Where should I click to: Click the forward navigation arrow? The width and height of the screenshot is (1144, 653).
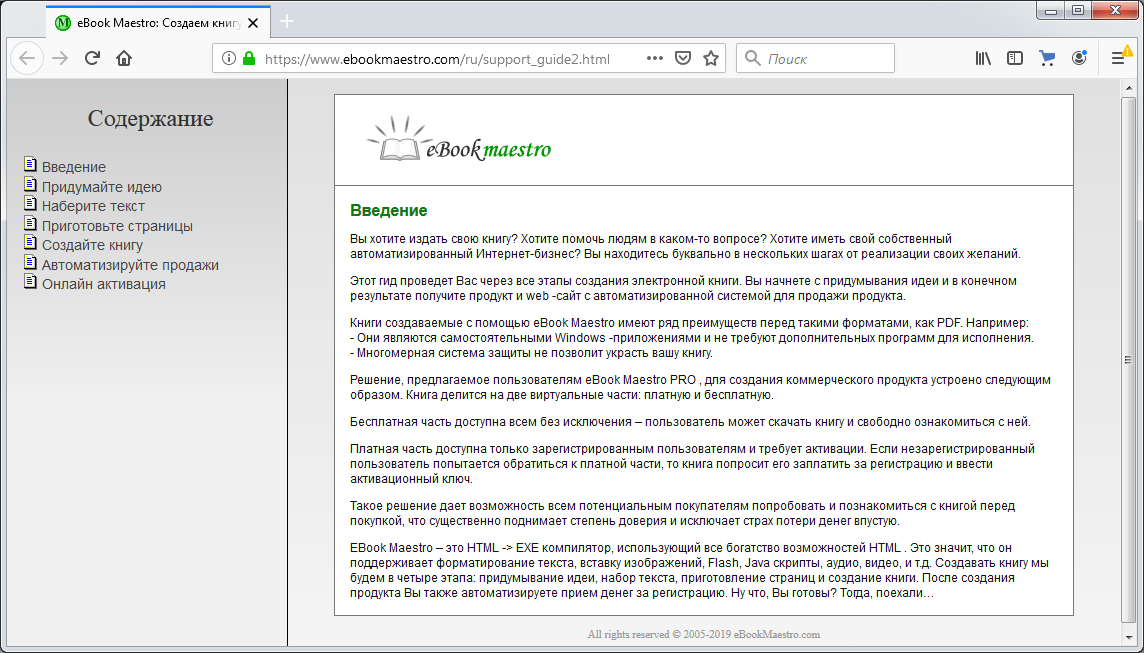pos(60,58)
